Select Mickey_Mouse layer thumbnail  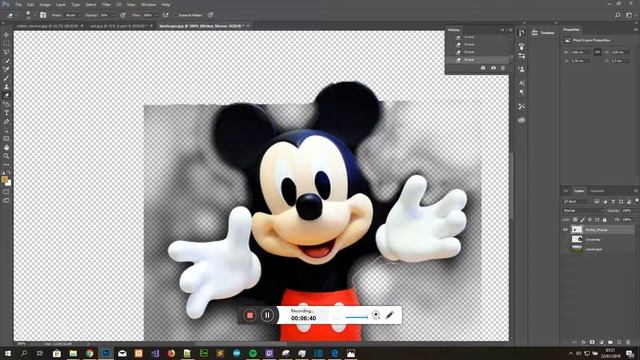tap(577, 230)
